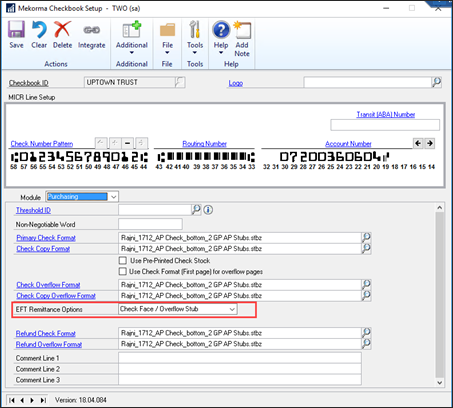
Task: Open lookup for Refund Check Format
Action: pyautogui.click(x=366, y=333)
